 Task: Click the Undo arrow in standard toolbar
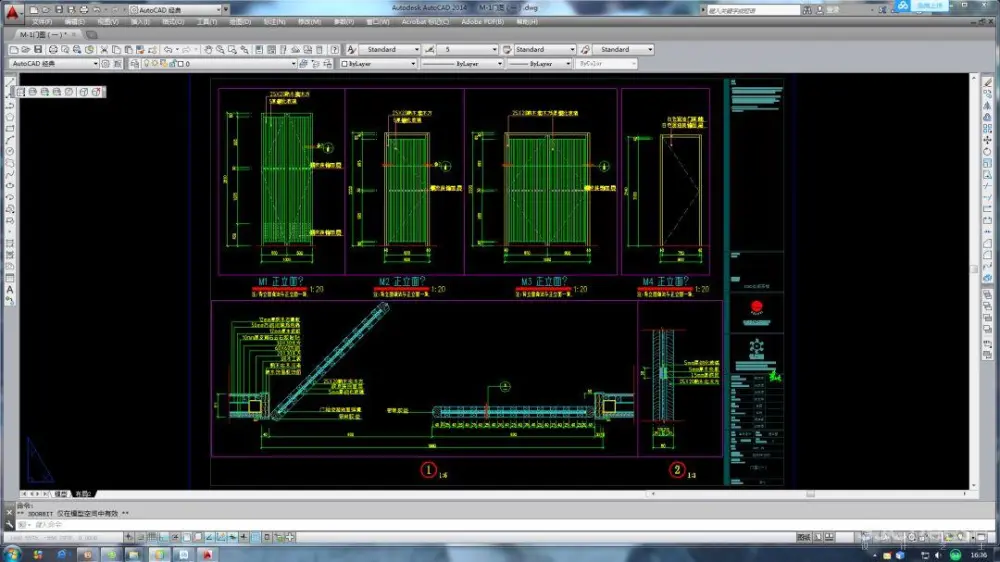168,49
